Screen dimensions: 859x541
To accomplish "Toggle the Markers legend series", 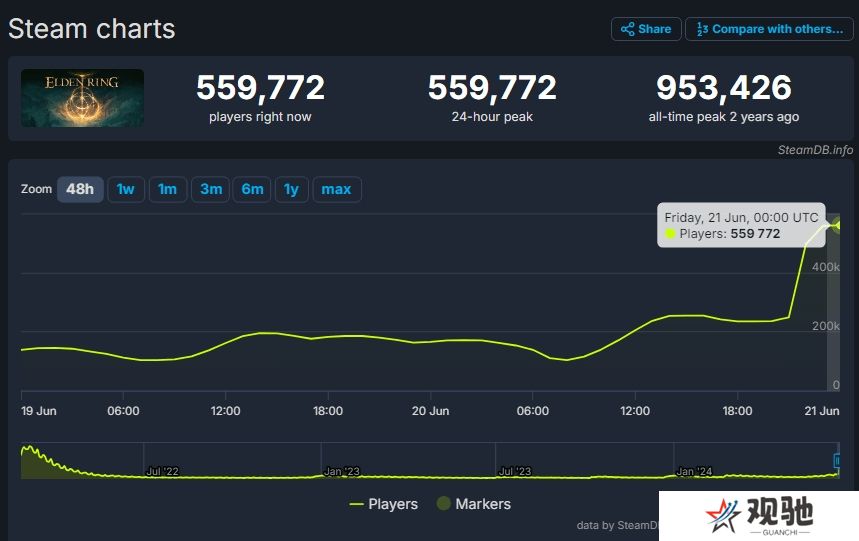I will (x=474, y=504).
